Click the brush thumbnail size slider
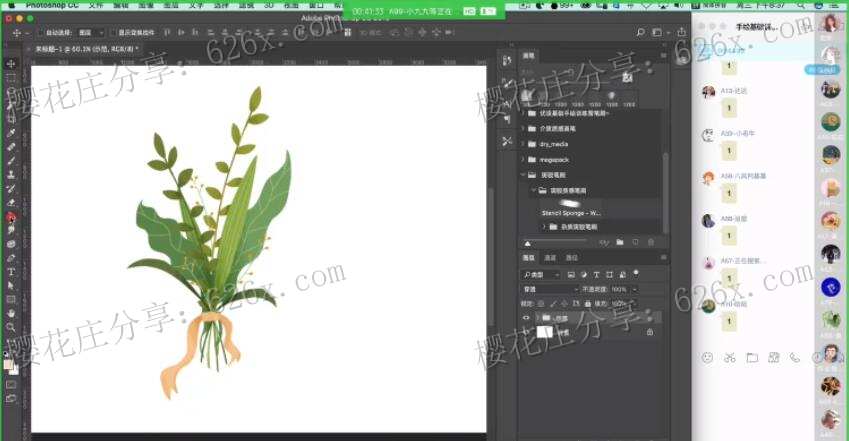 click(558, 242)
